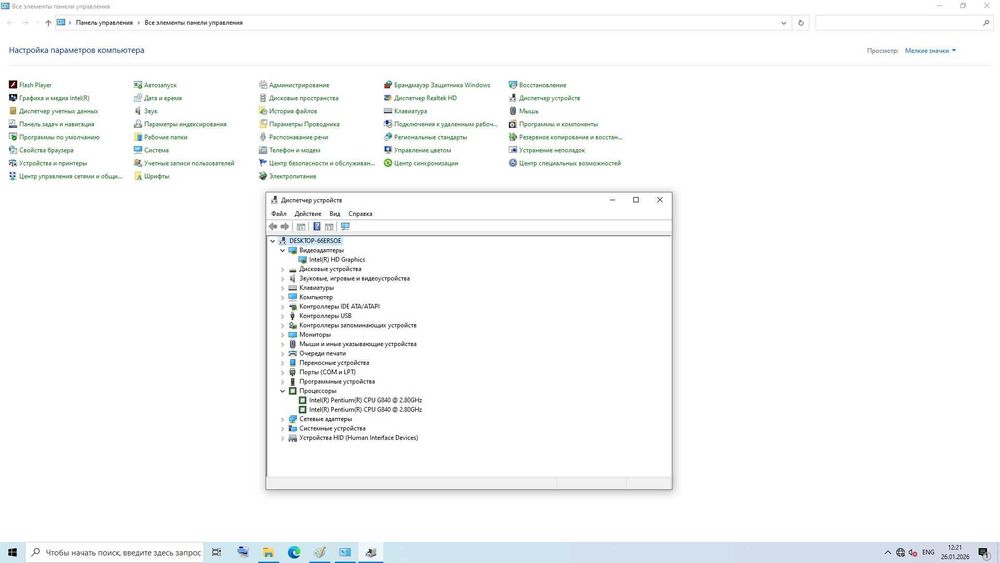Screen dimensions: 1000x563
Task: Collapse the DESKTOP-66ERSOE root node
Action: [272, 241]
